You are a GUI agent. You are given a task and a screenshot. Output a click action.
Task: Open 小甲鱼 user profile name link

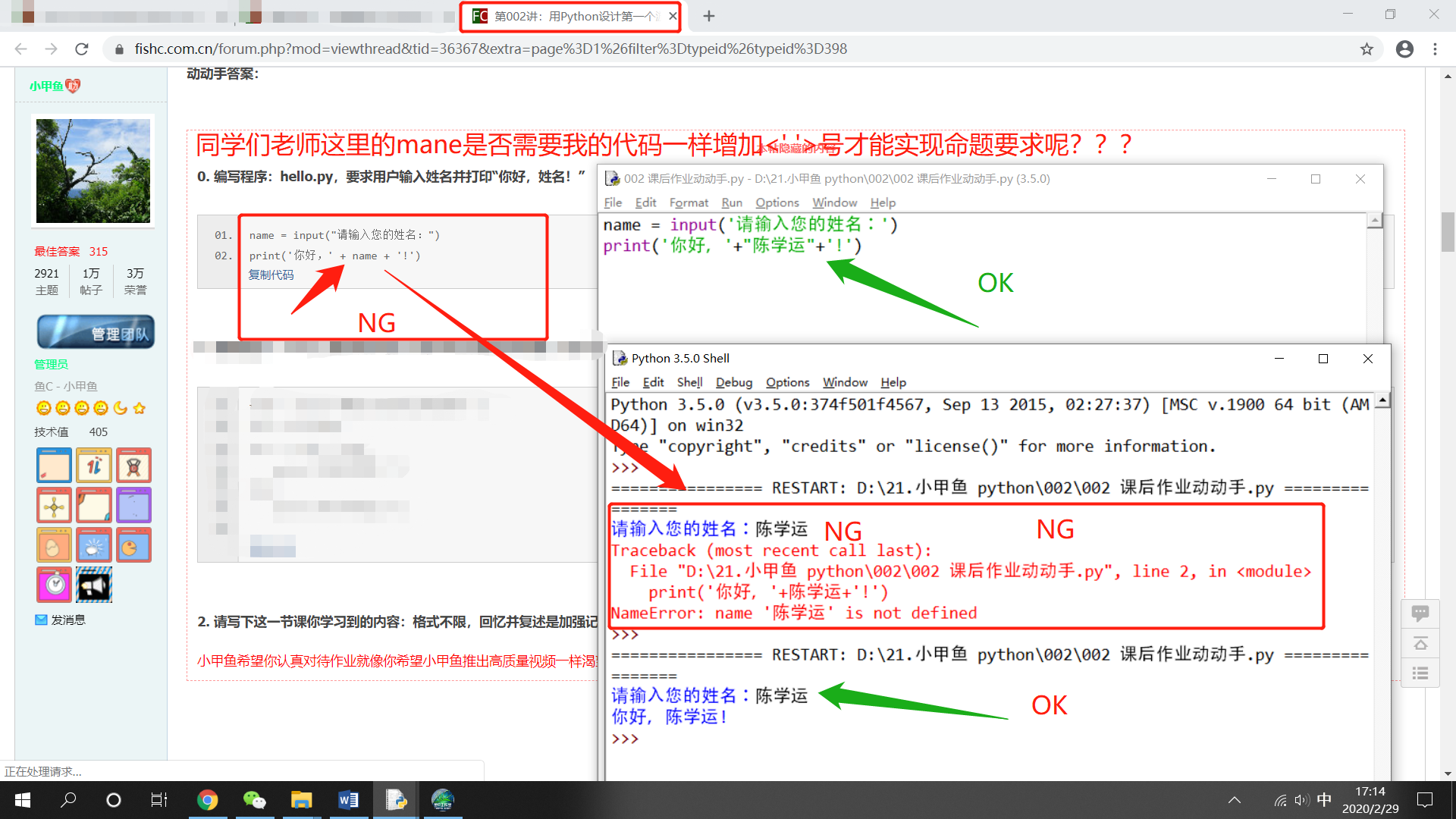point(46,86)
